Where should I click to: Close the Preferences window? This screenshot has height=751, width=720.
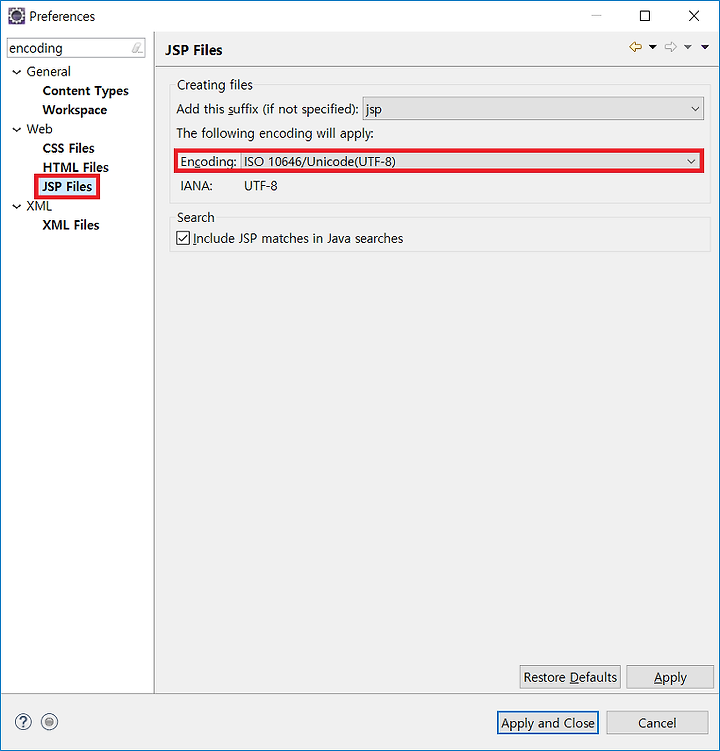point(694,16)
